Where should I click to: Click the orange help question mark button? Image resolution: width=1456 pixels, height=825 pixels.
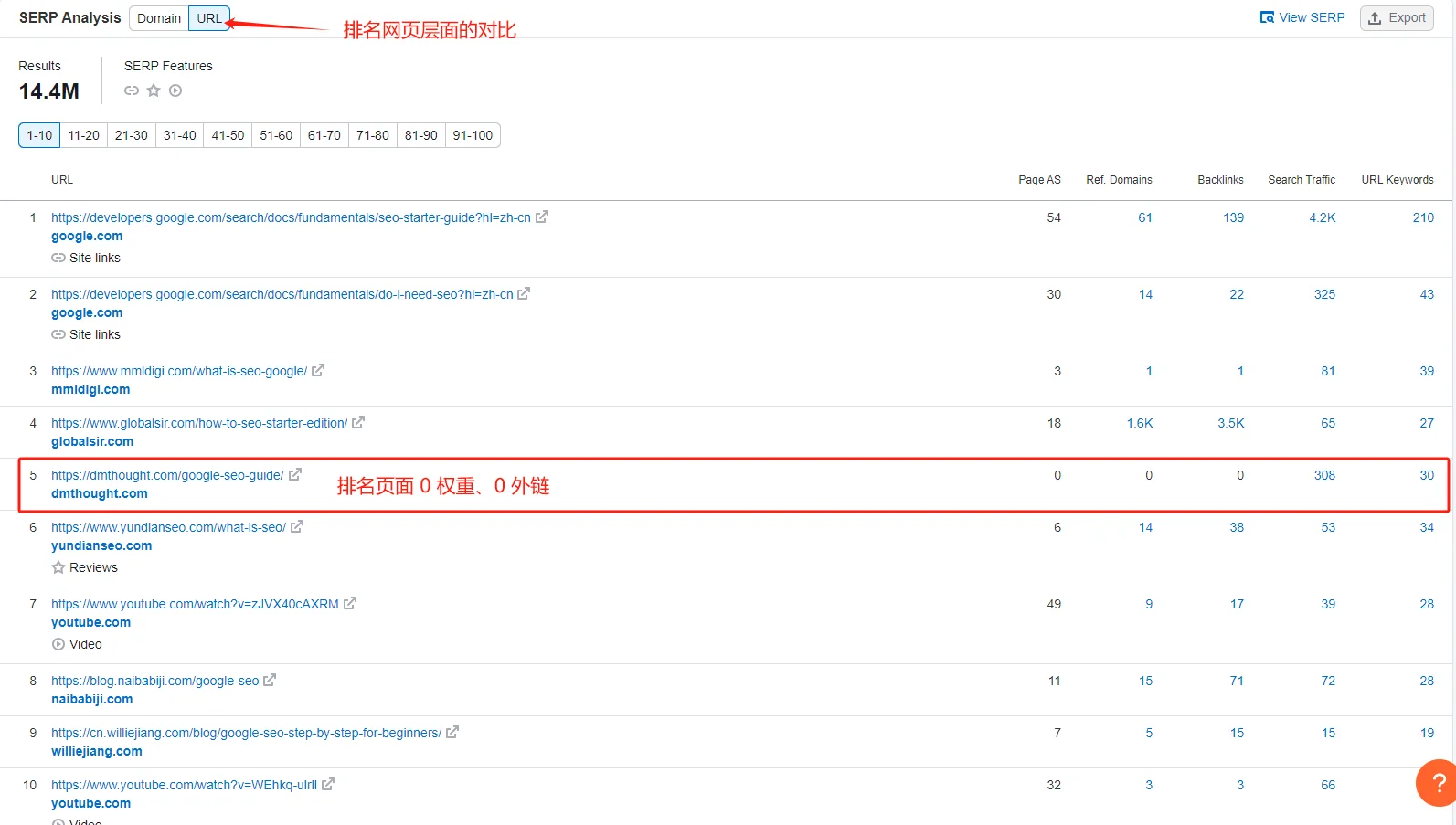[x=1437, y=782]
